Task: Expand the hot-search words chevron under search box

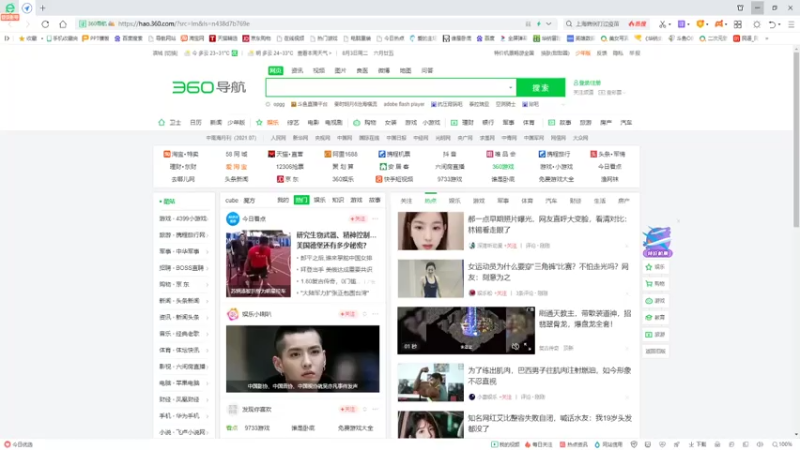Action: (563, 104)
